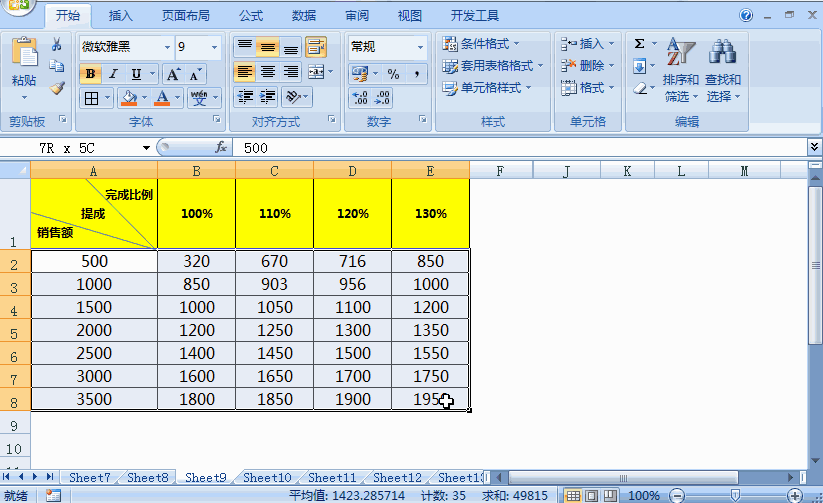
Task: Increase font size with large A
Action: tap(173, 74)
